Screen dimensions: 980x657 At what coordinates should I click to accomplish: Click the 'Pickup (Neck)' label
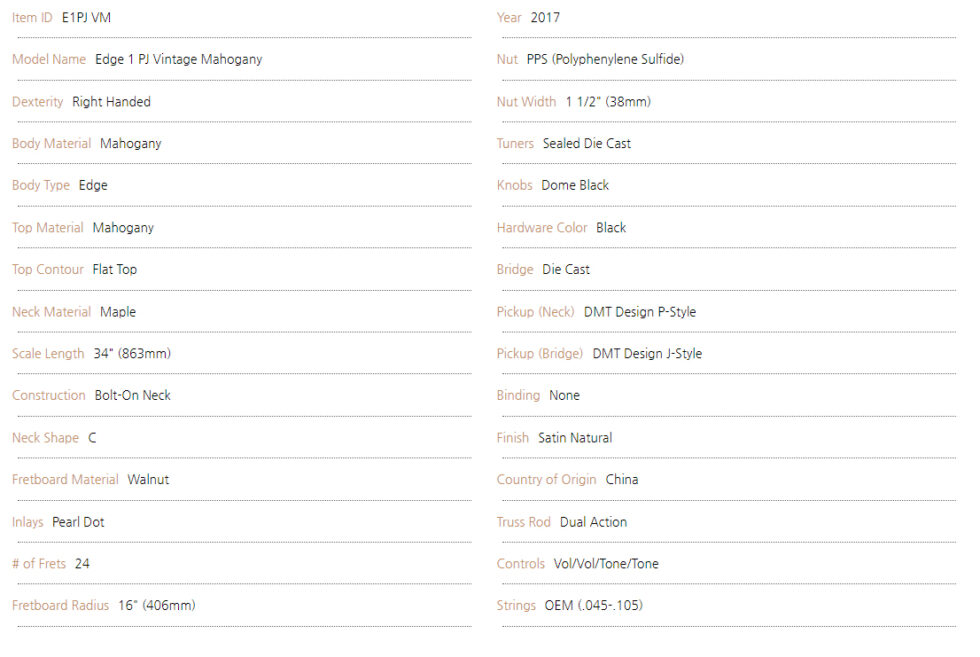pos(536,312)
